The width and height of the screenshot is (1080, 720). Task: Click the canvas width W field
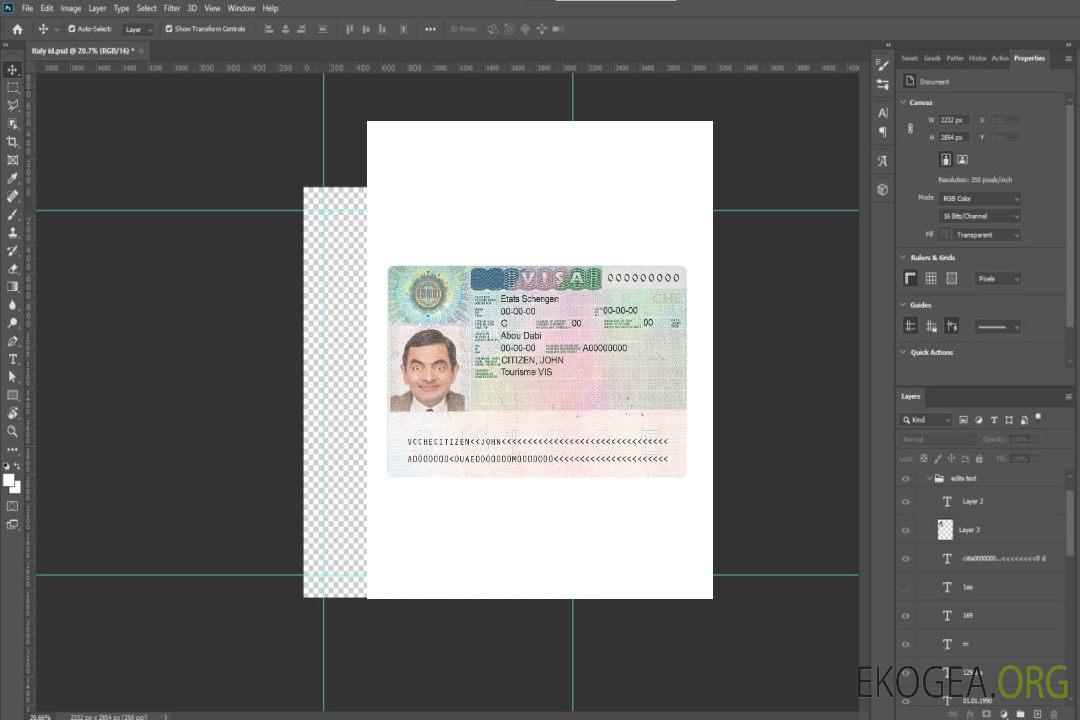point(954,120)
